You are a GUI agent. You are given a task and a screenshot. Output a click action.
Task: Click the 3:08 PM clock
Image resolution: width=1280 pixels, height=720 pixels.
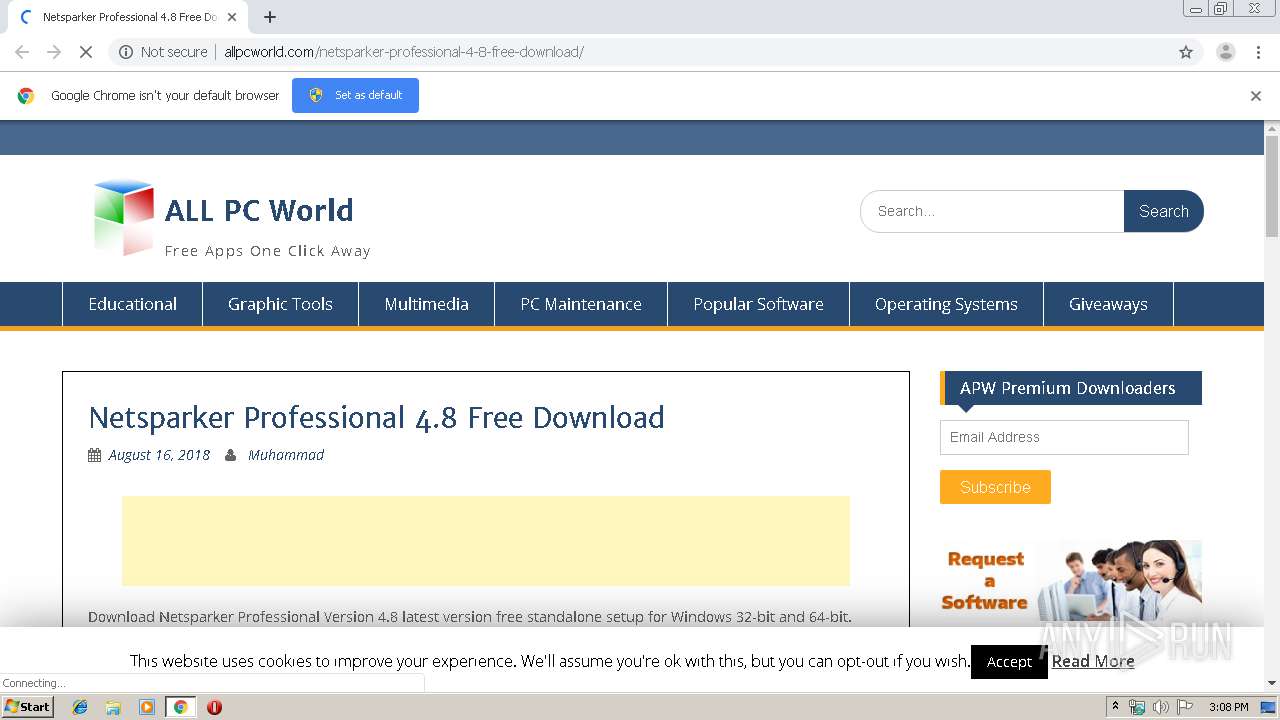[1228, 707]
